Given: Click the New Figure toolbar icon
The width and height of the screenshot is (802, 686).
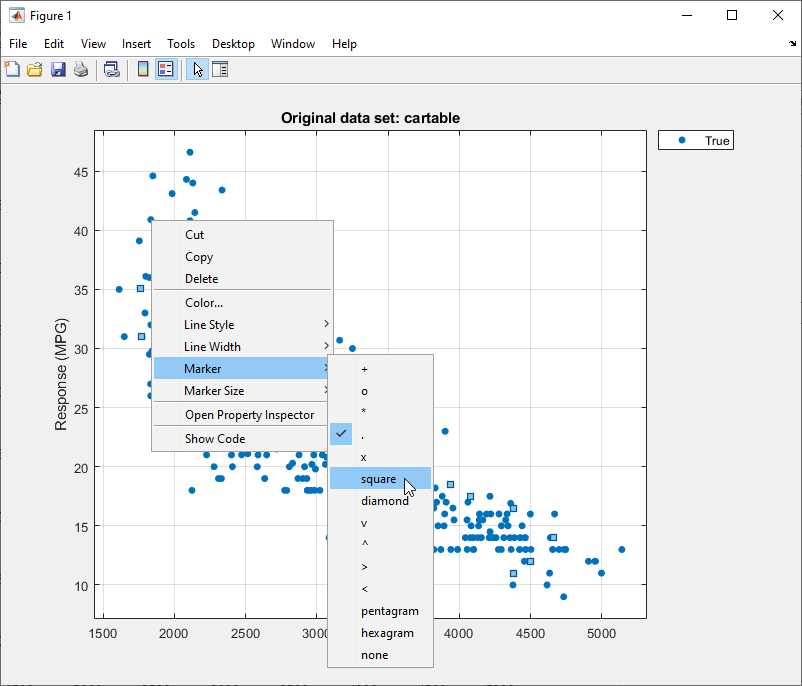Looking at the screenshot, I should [12, 69].
